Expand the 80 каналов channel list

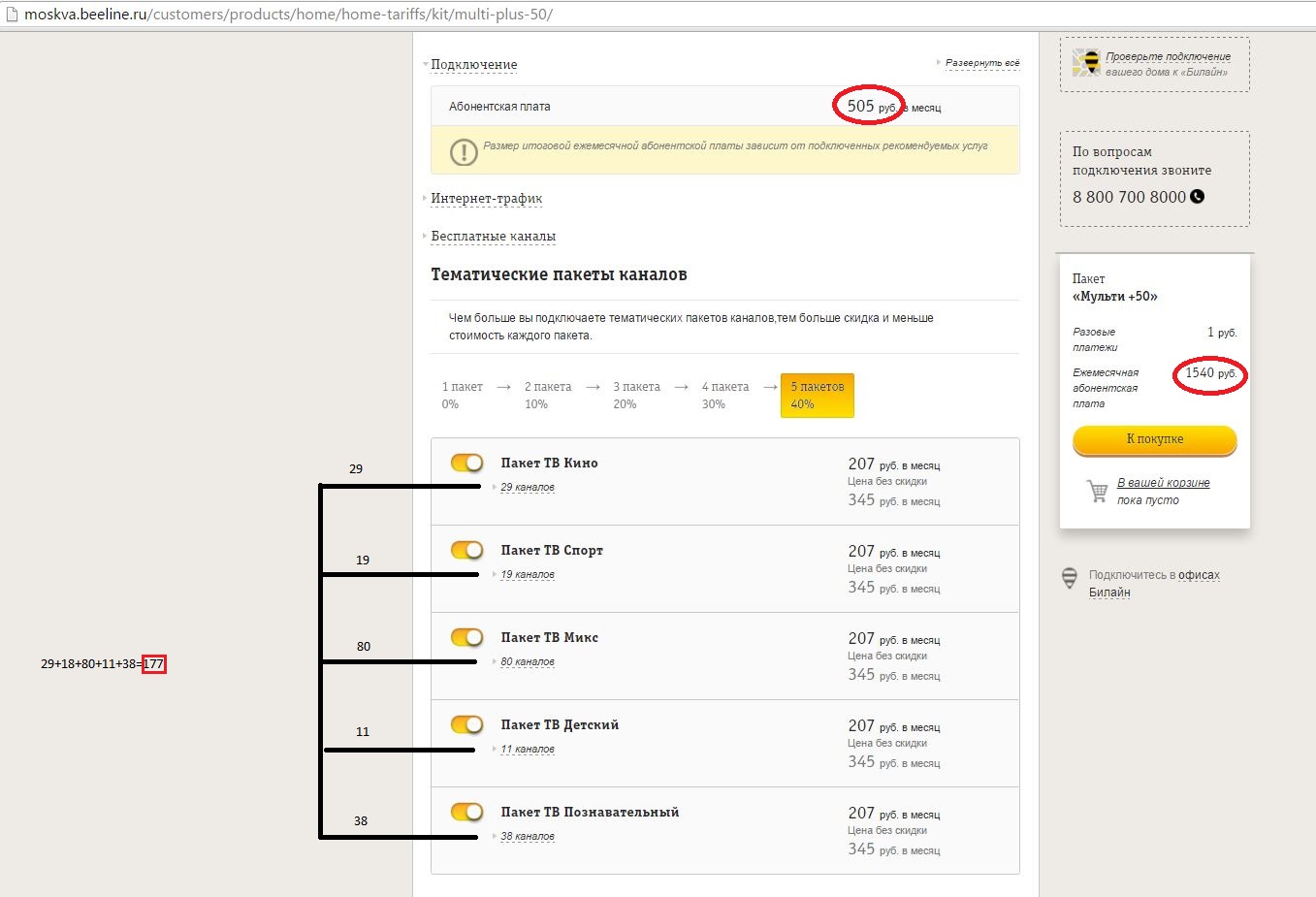click(528, 662)
